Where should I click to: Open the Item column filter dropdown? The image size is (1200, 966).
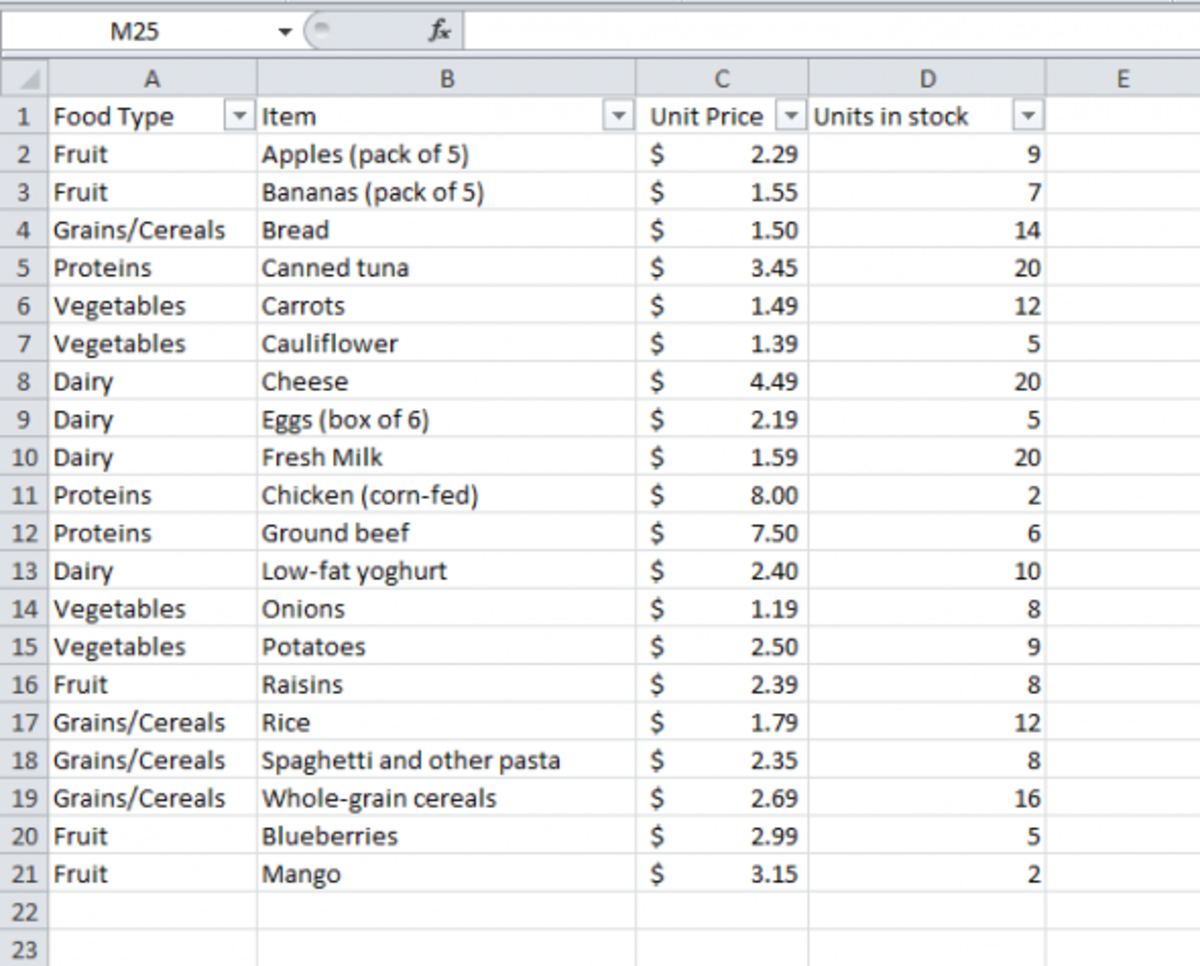click(x=620, y=117)
